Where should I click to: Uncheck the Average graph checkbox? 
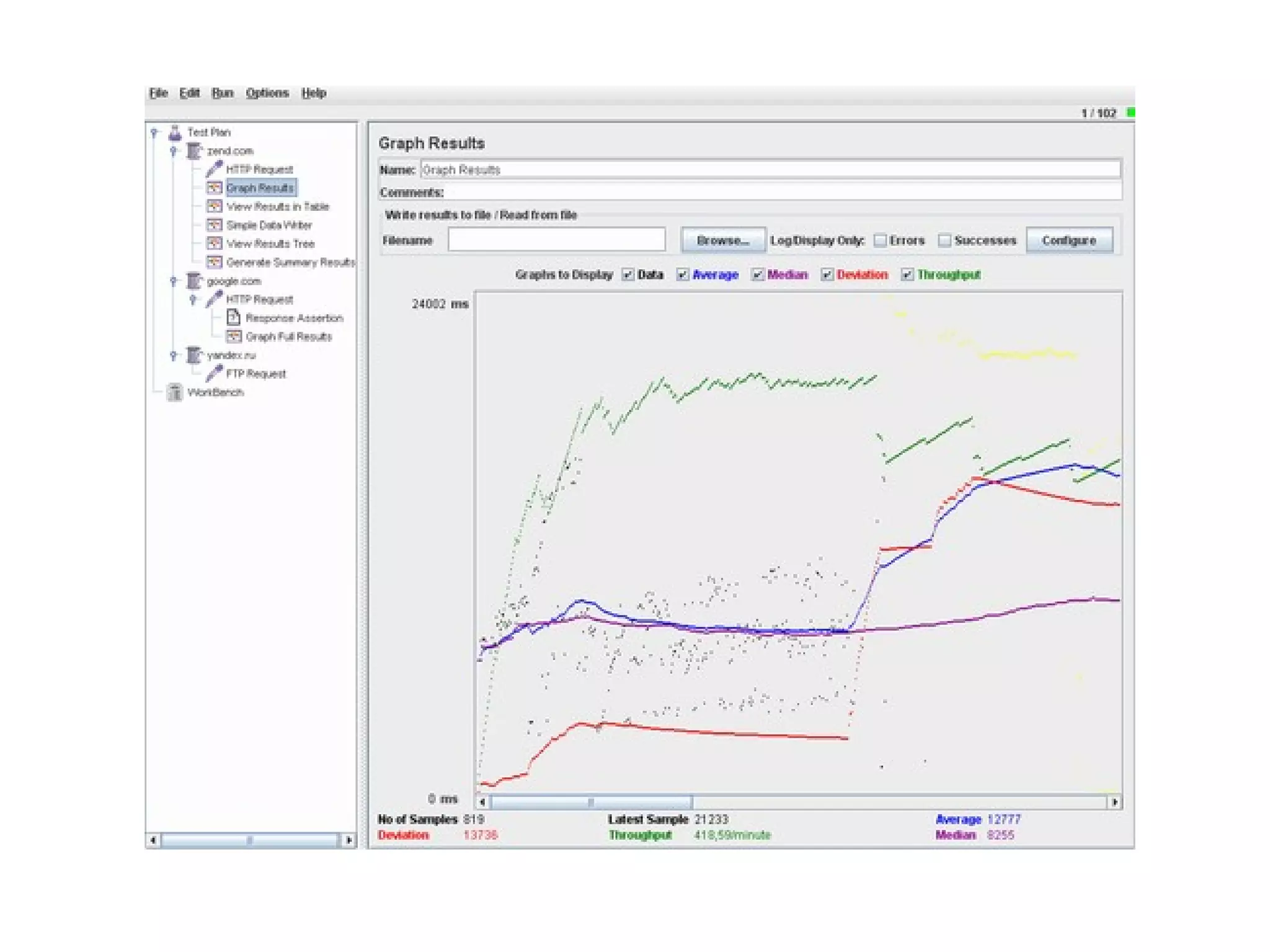coord(682,275)
